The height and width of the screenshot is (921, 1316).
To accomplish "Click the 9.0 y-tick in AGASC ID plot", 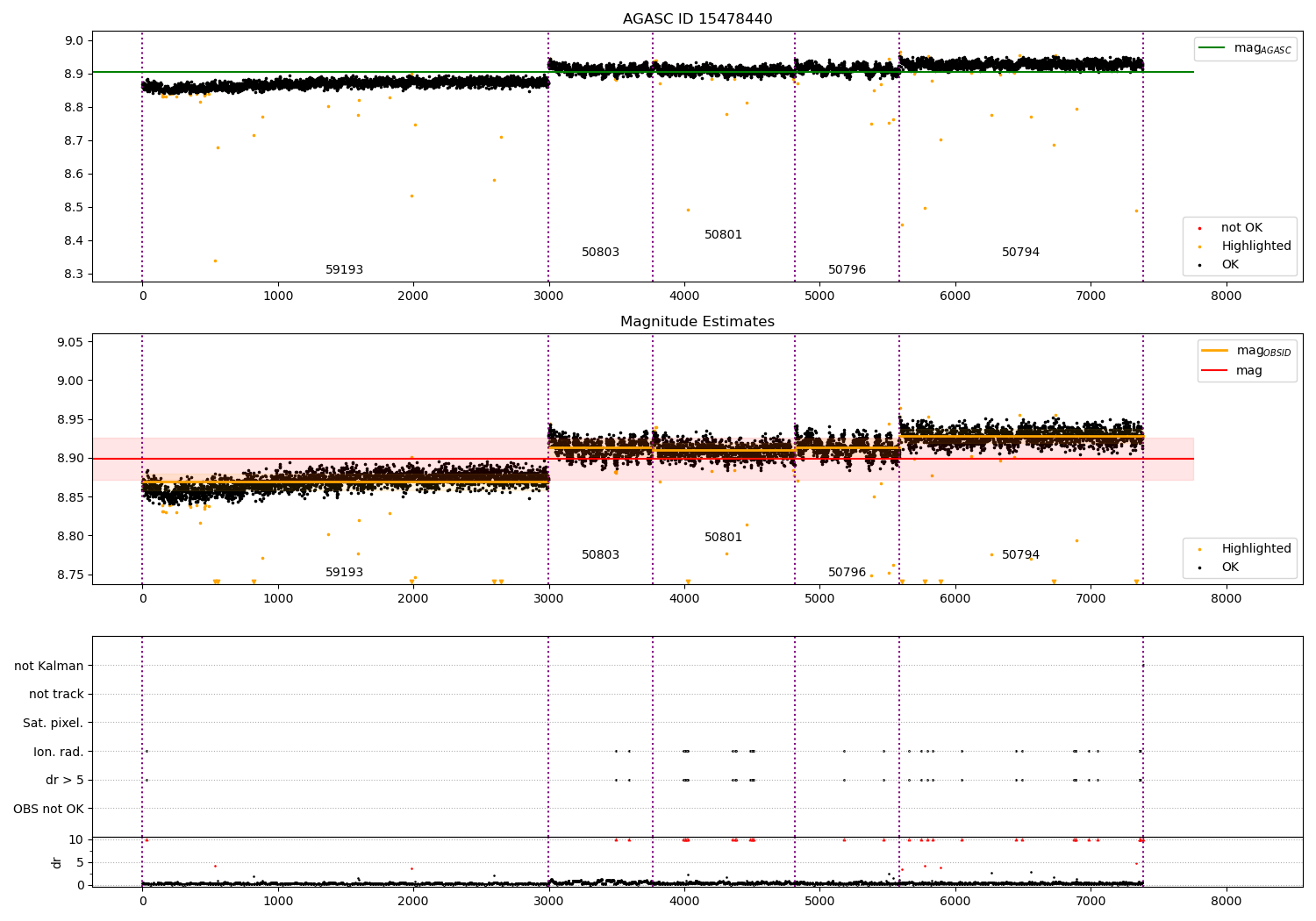I will click(74, 40).
